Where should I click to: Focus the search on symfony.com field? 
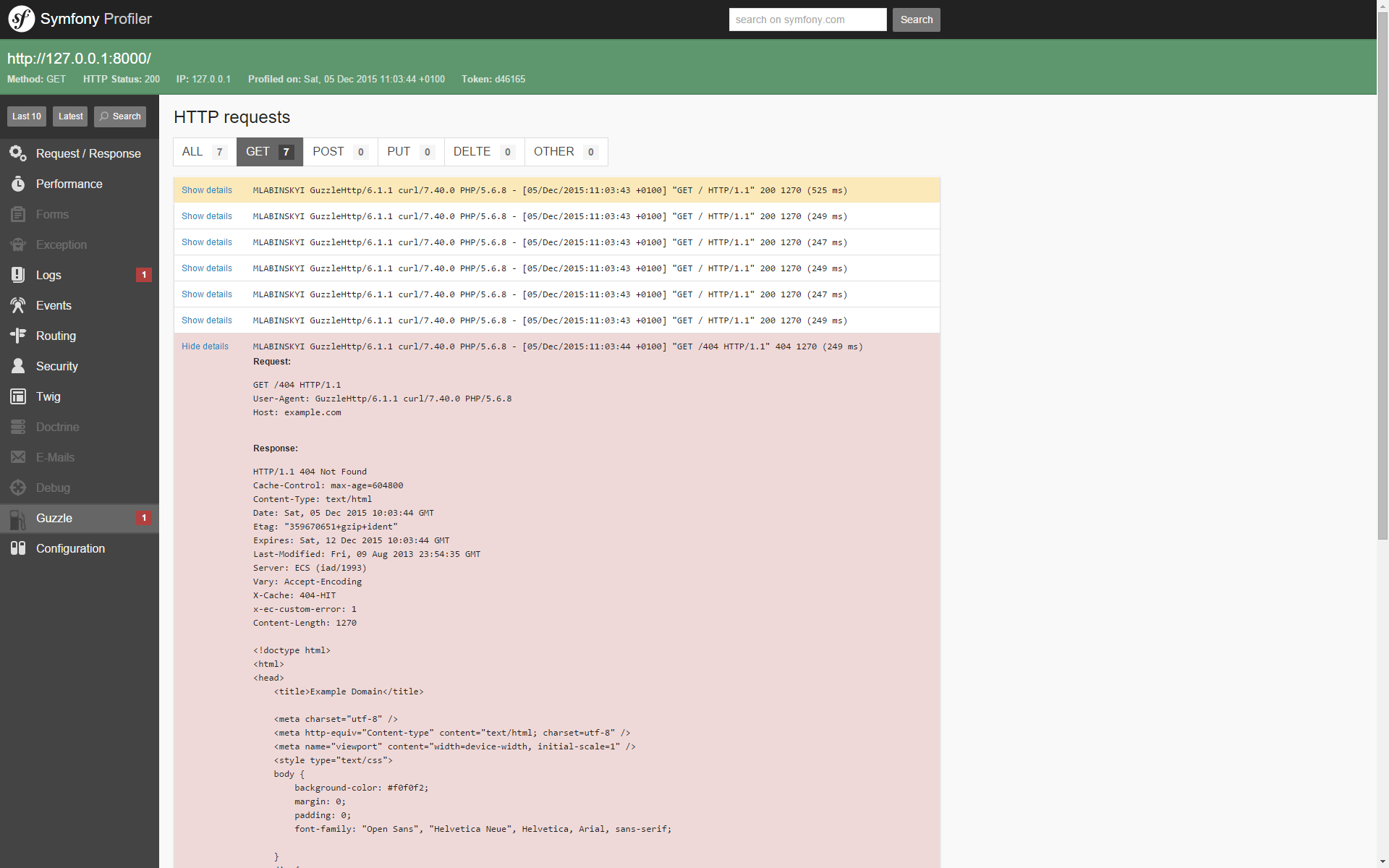[807, 20]
